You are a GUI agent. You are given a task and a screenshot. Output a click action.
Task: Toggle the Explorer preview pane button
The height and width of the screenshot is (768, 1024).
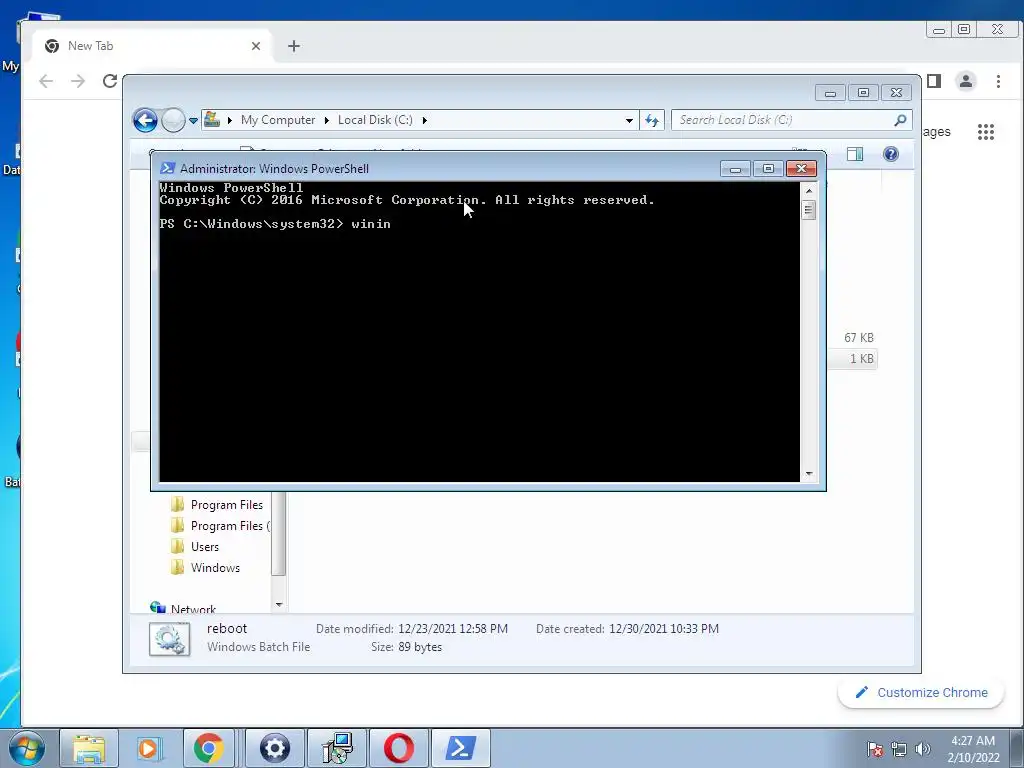pos(855,154)
